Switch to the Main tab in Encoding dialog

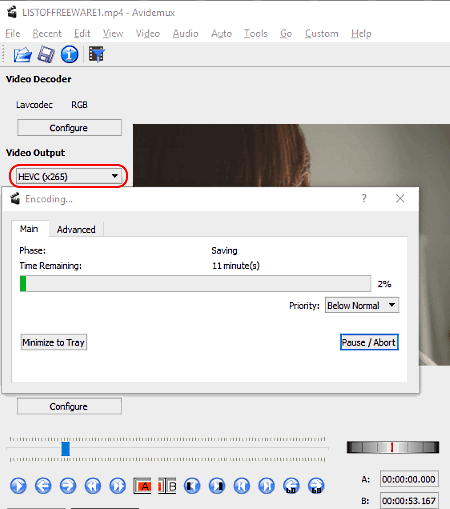click(29, 229)
